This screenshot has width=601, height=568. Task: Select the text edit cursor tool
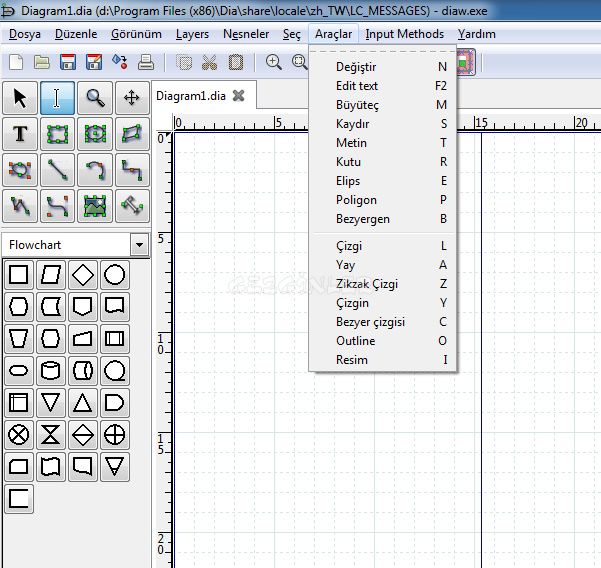coord(57,98)
